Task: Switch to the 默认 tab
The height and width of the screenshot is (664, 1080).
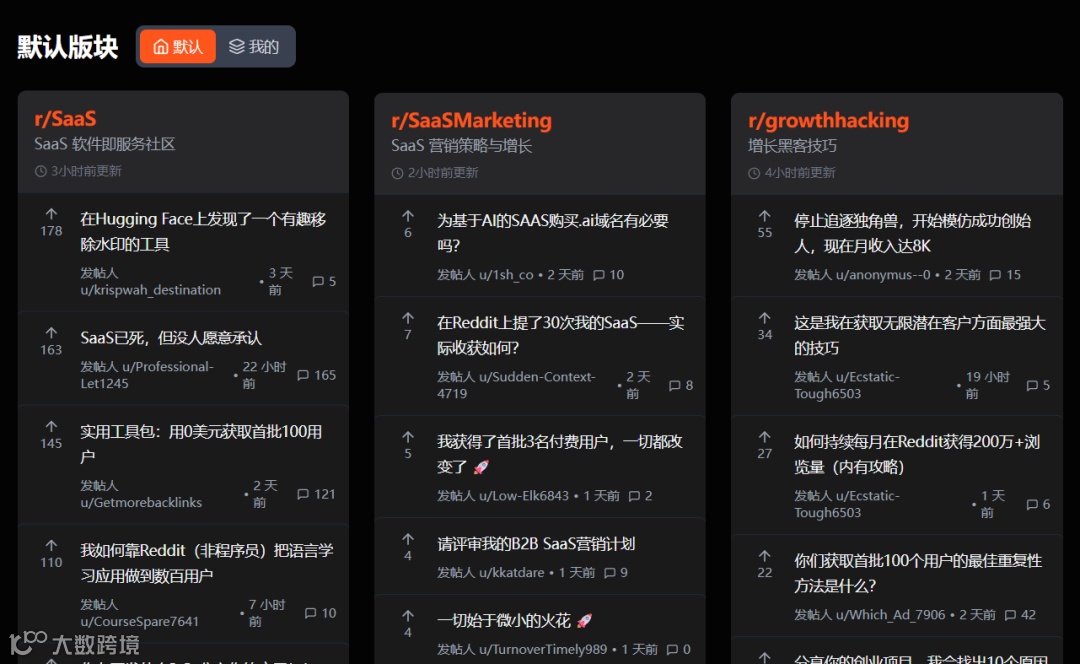Action: click(178, 47)
